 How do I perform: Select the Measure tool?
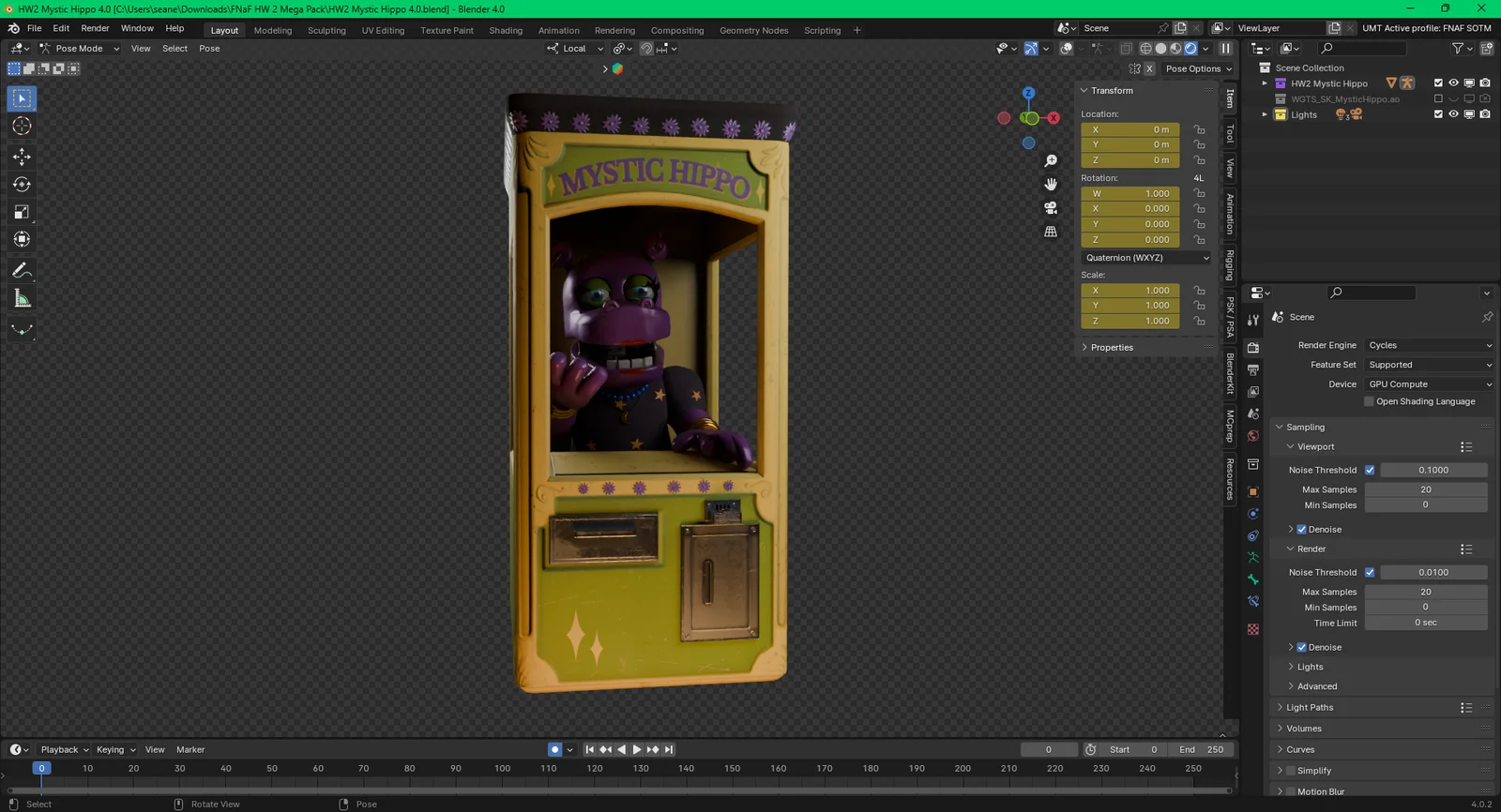tap(22, 298)
